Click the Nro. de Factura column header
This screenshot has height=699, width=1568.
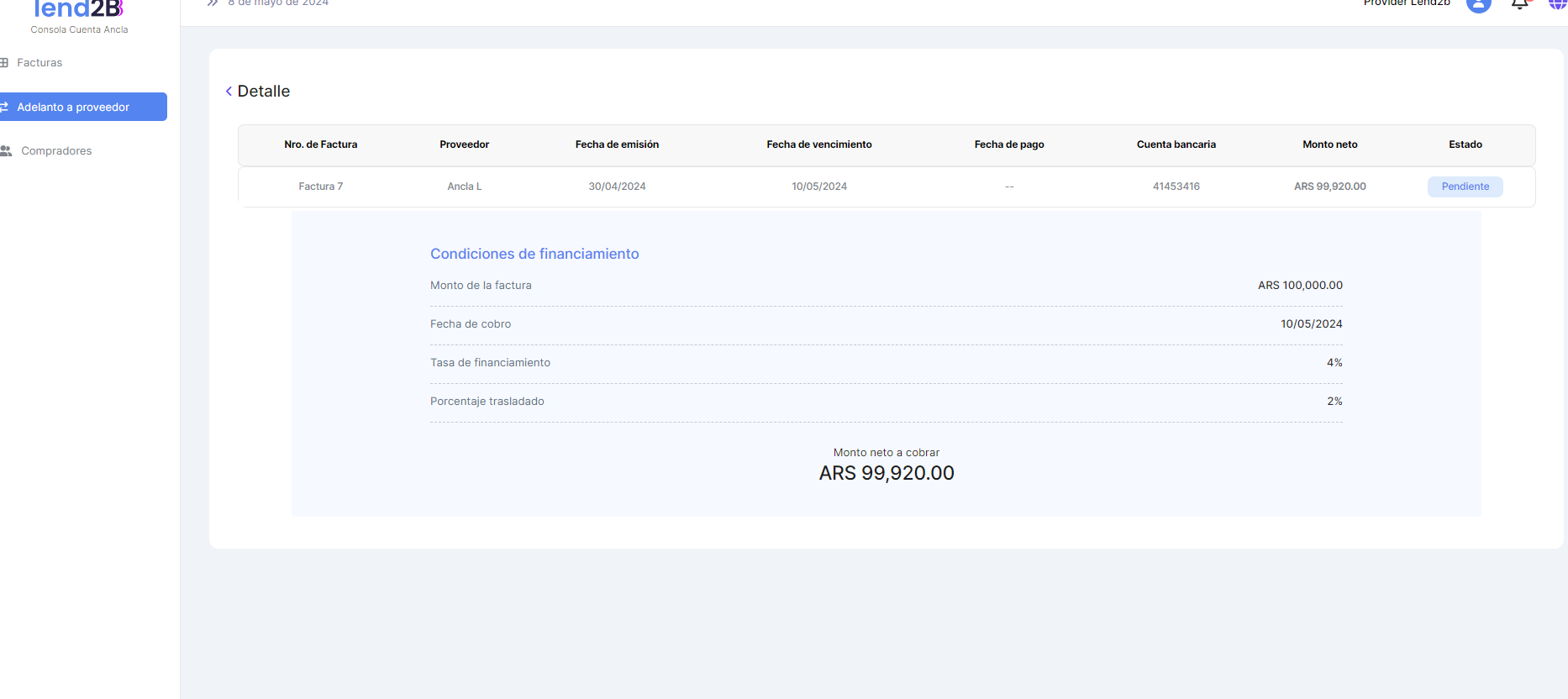[x=320, y=145]
